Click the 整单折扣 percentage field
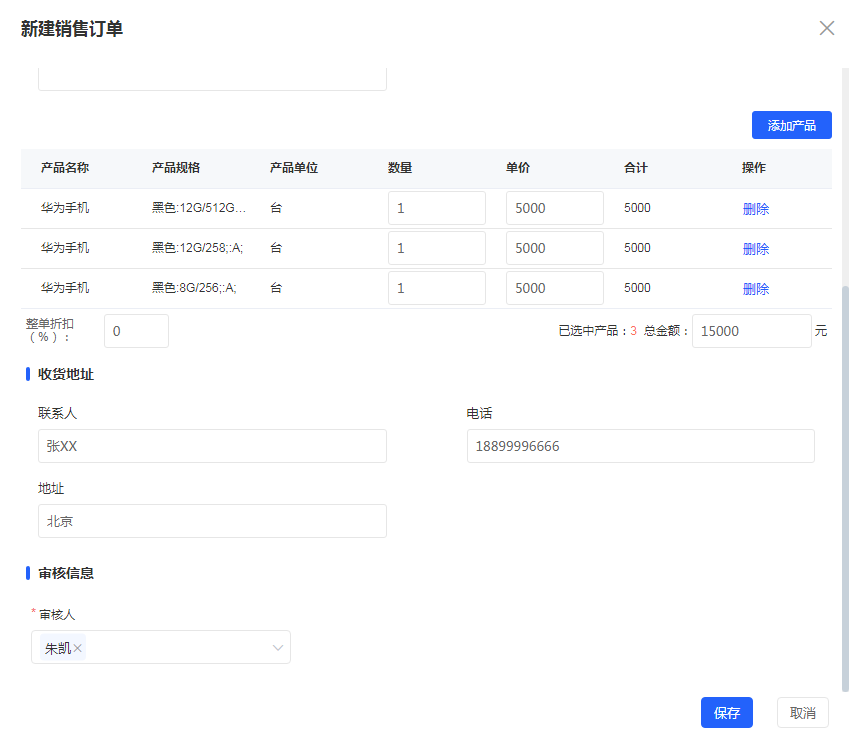860x733 pixels. [x=136, y=331]
